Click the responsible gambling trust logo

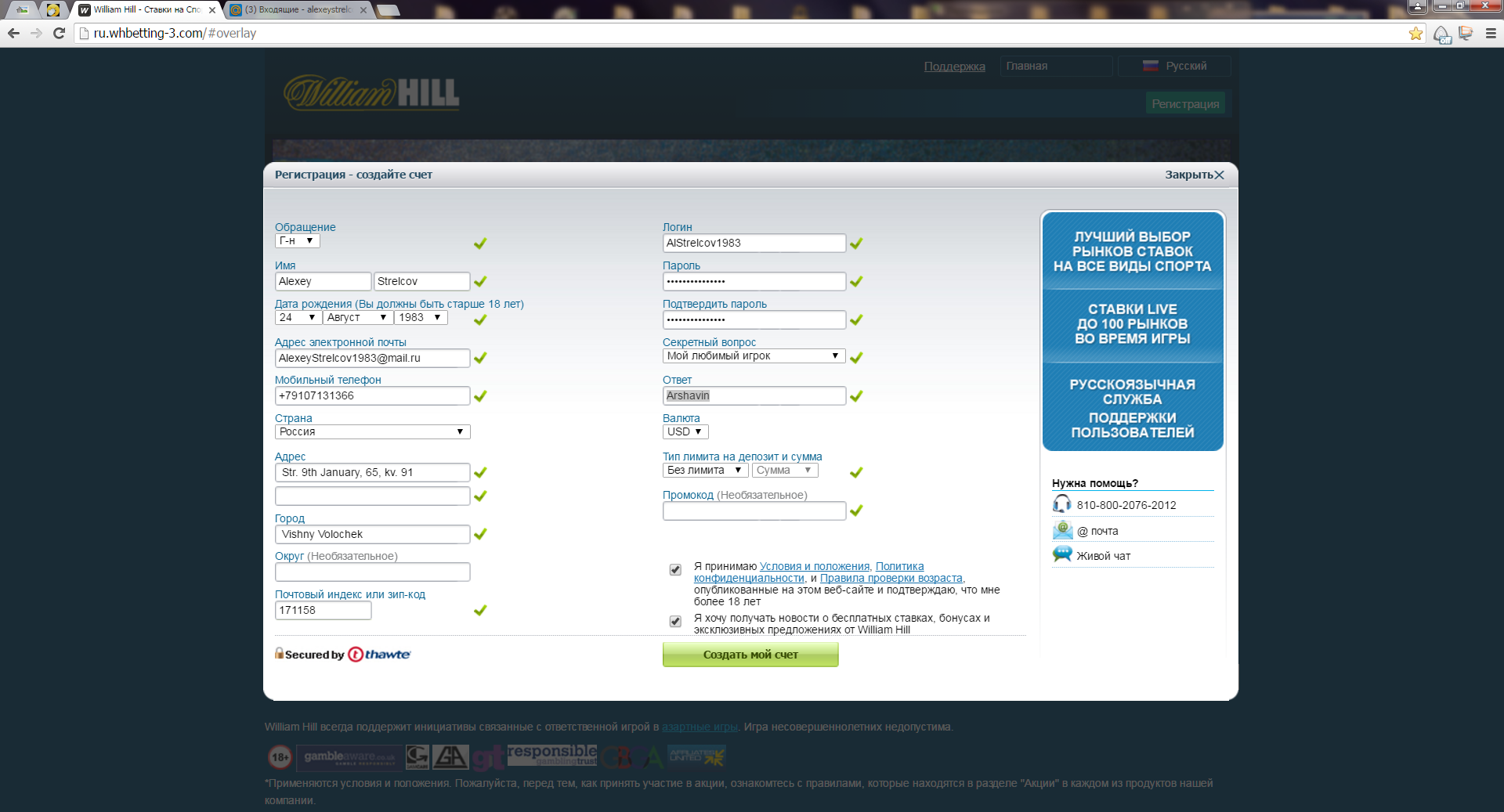click(x=551, y=756)
